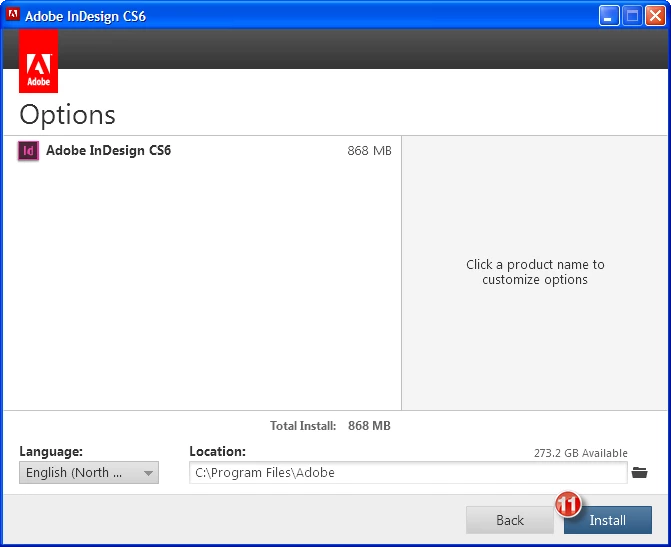Click the Location path input field
The width and height of the screenshot is (671, 547).
[x=408, y=473]
